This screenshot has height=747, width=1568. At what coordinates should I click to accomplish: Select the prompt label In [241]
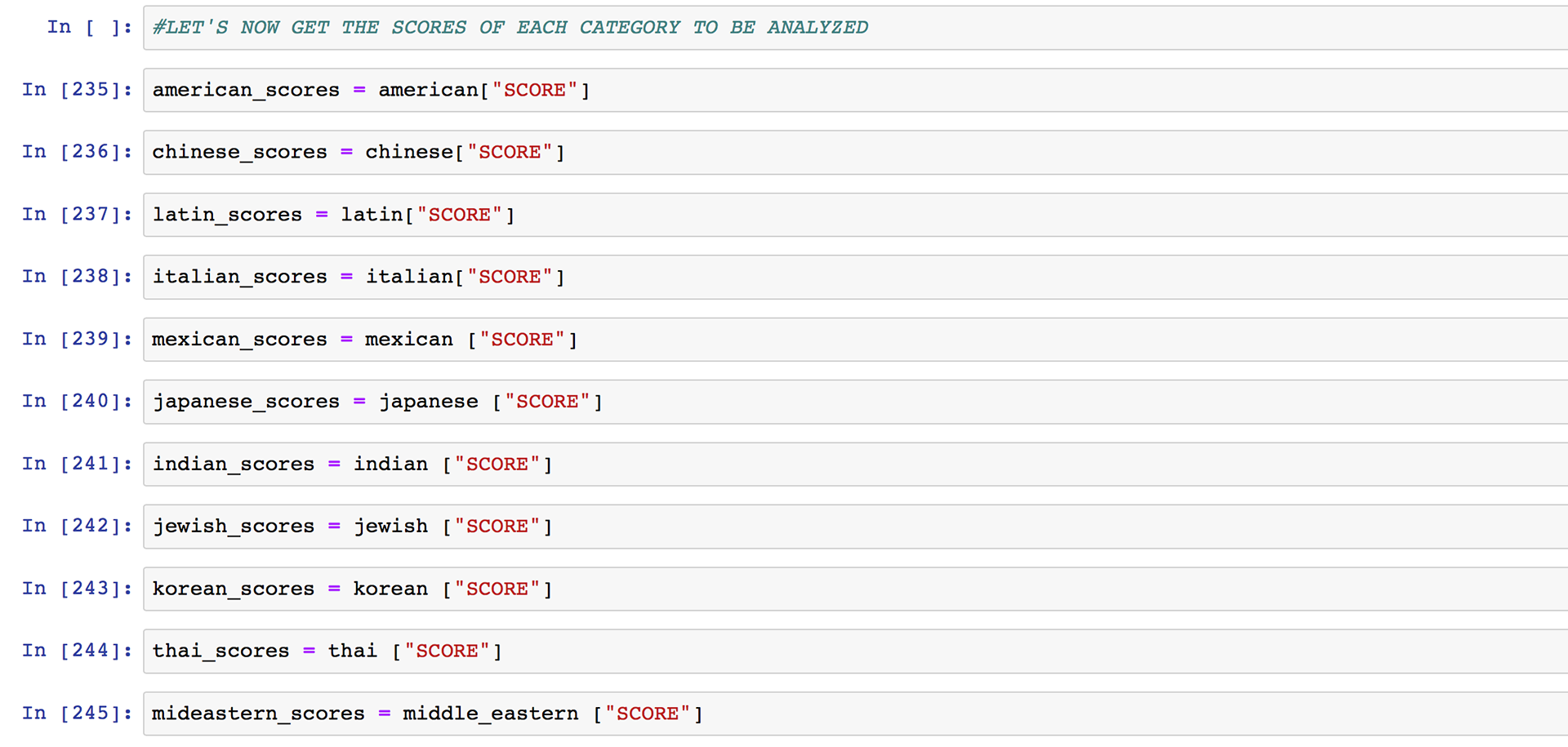click(78, 463)
